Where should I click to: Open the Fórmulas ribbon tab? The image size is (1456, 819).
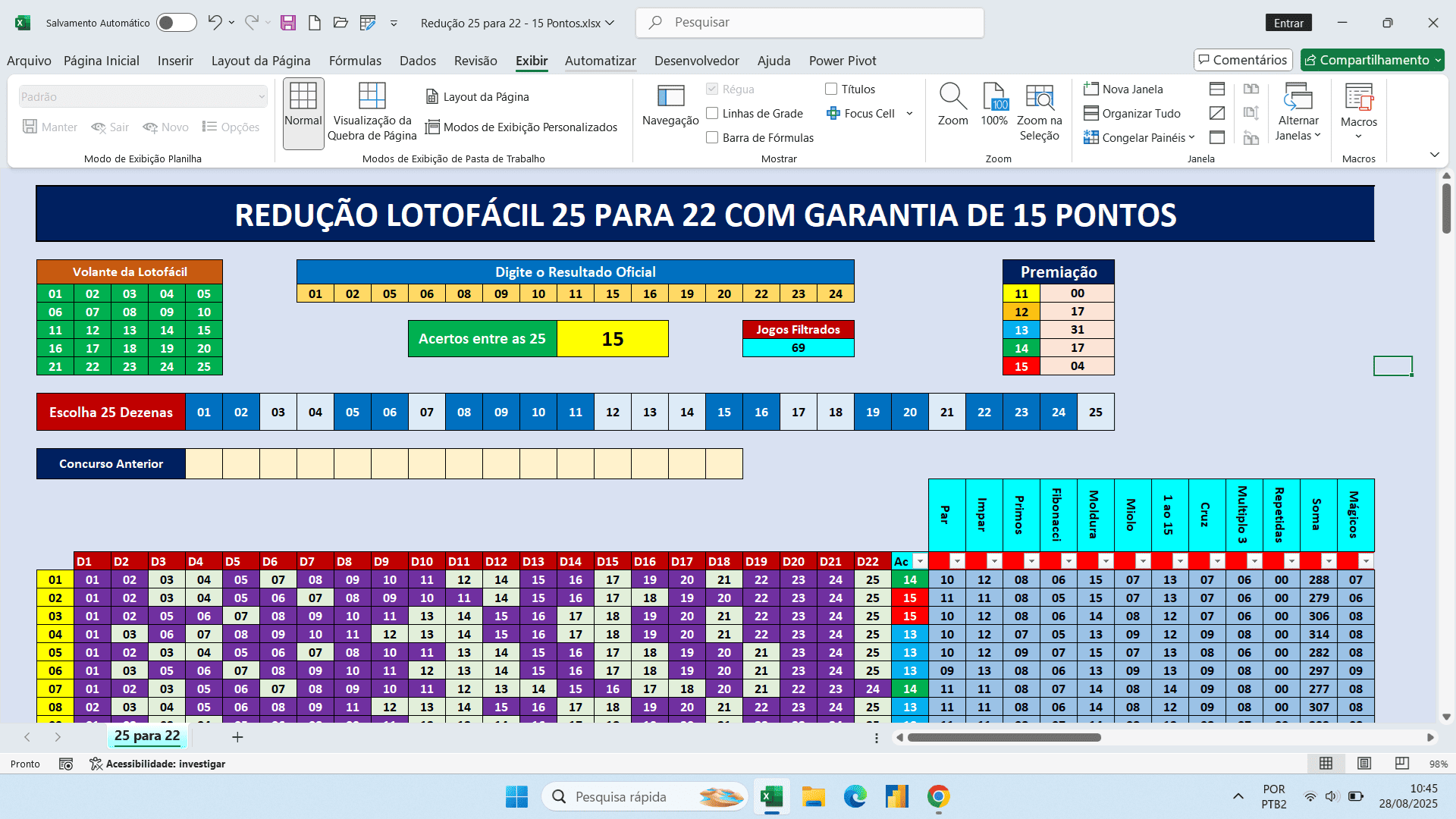(x=355, y=61)
